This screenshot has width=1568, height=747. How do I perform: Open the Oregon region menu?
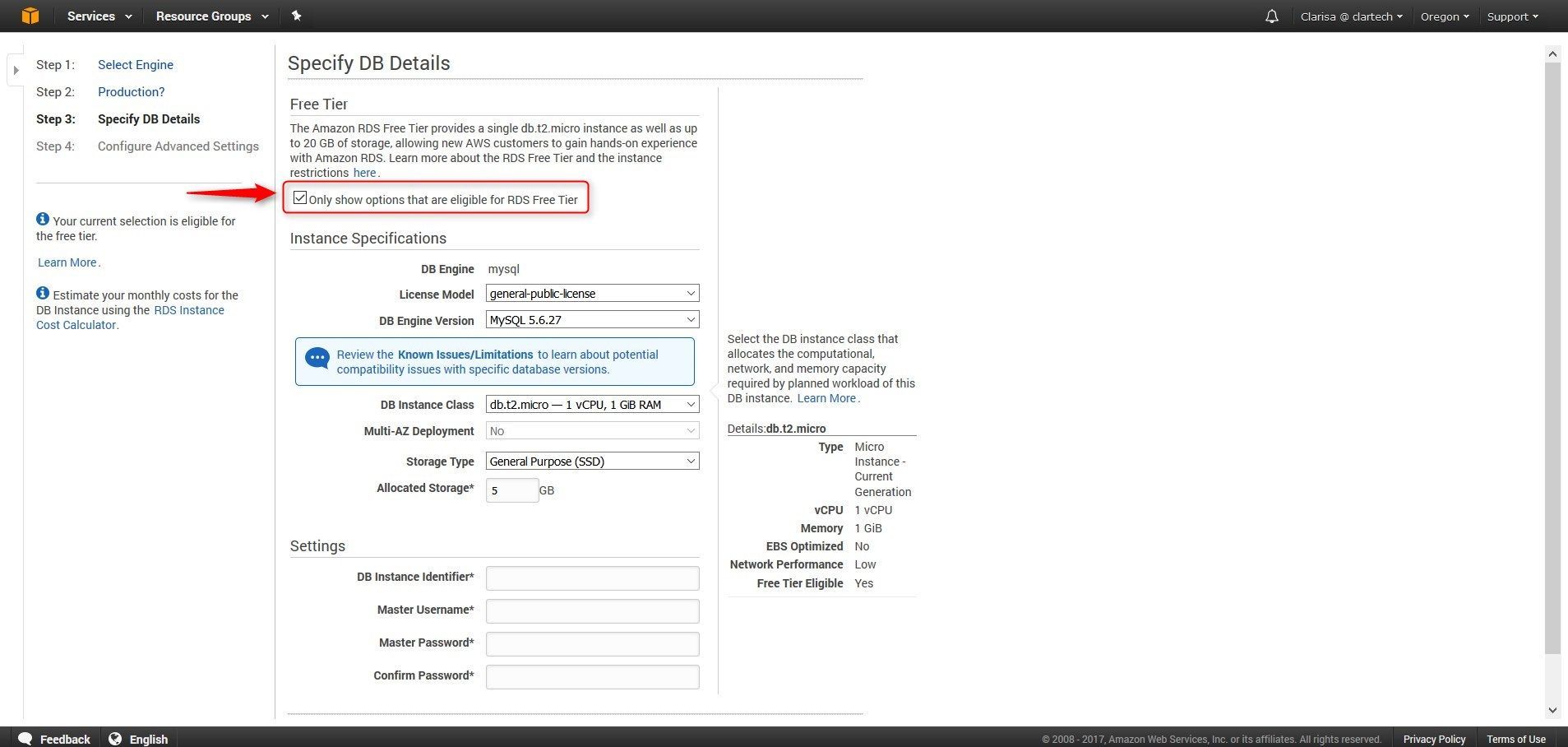[x=1445, y=16]
